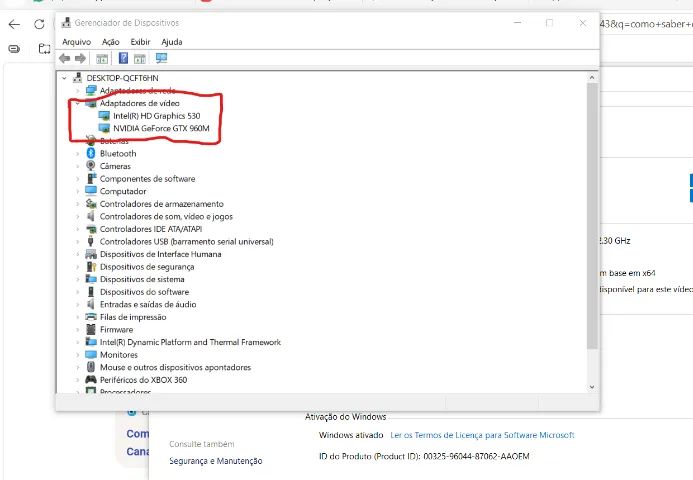Open Segurança e Manutenção link in System window

[x=216, y=461]
